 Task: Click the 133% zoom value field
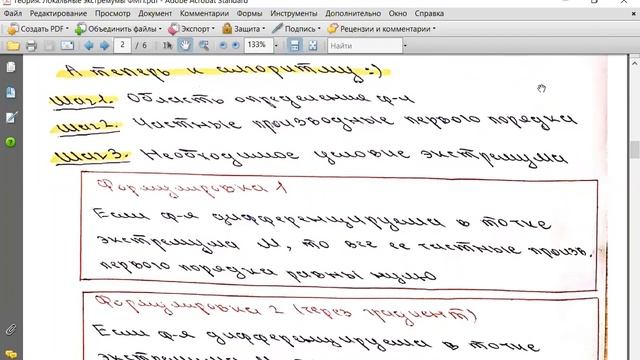coord(258,45)
